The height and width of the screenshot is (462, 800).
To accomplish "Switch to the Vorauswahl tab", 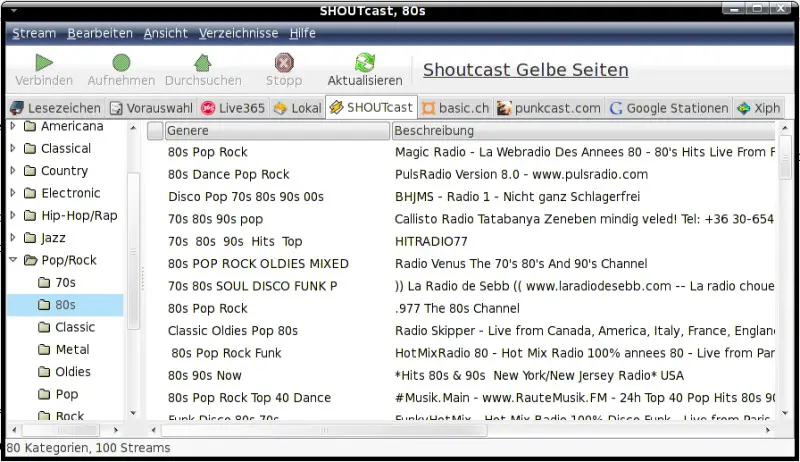I will point(152,108).
